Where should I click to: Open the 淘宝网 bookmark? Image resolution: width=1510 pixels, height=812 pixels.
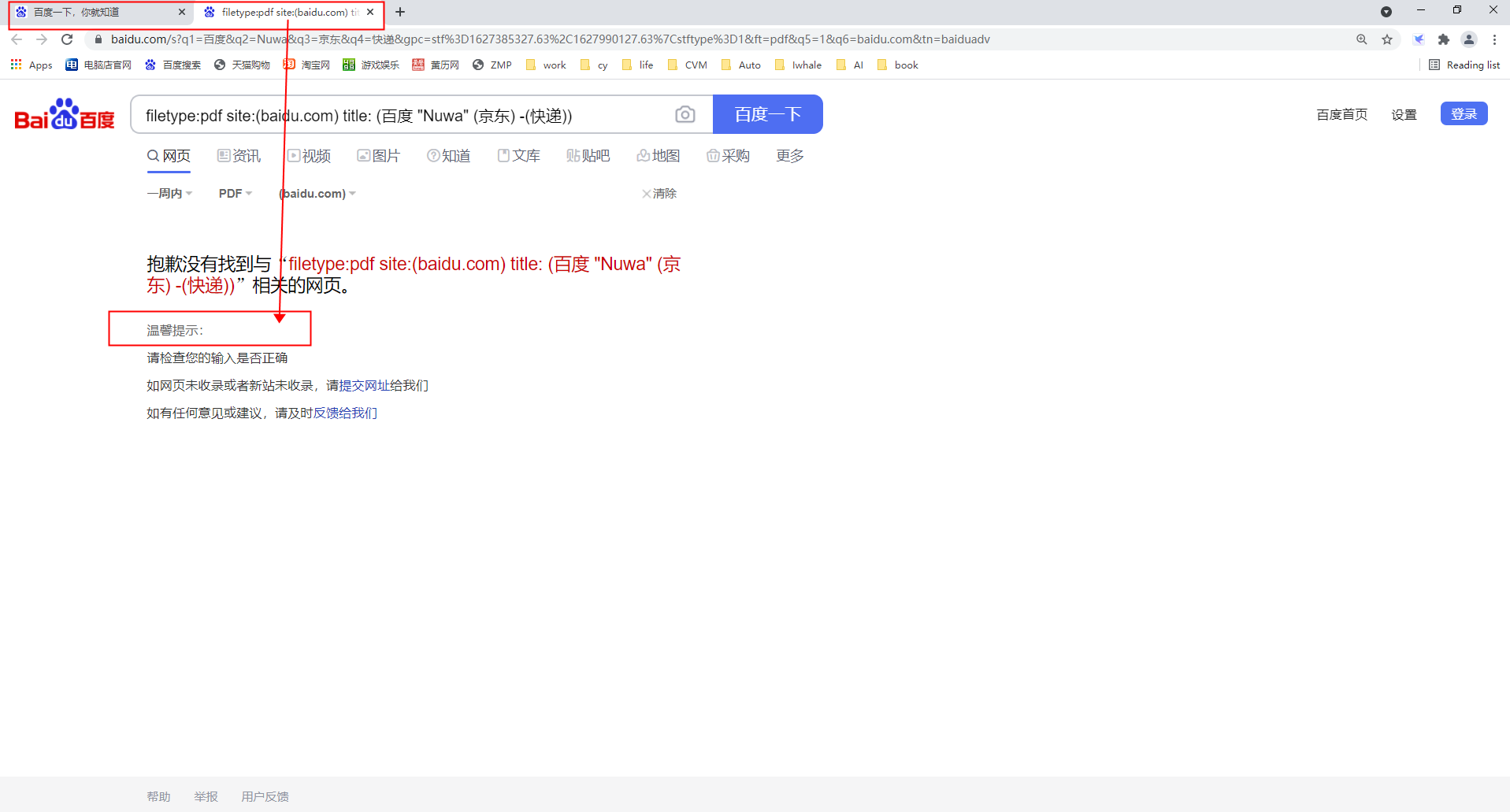[306, 65]
